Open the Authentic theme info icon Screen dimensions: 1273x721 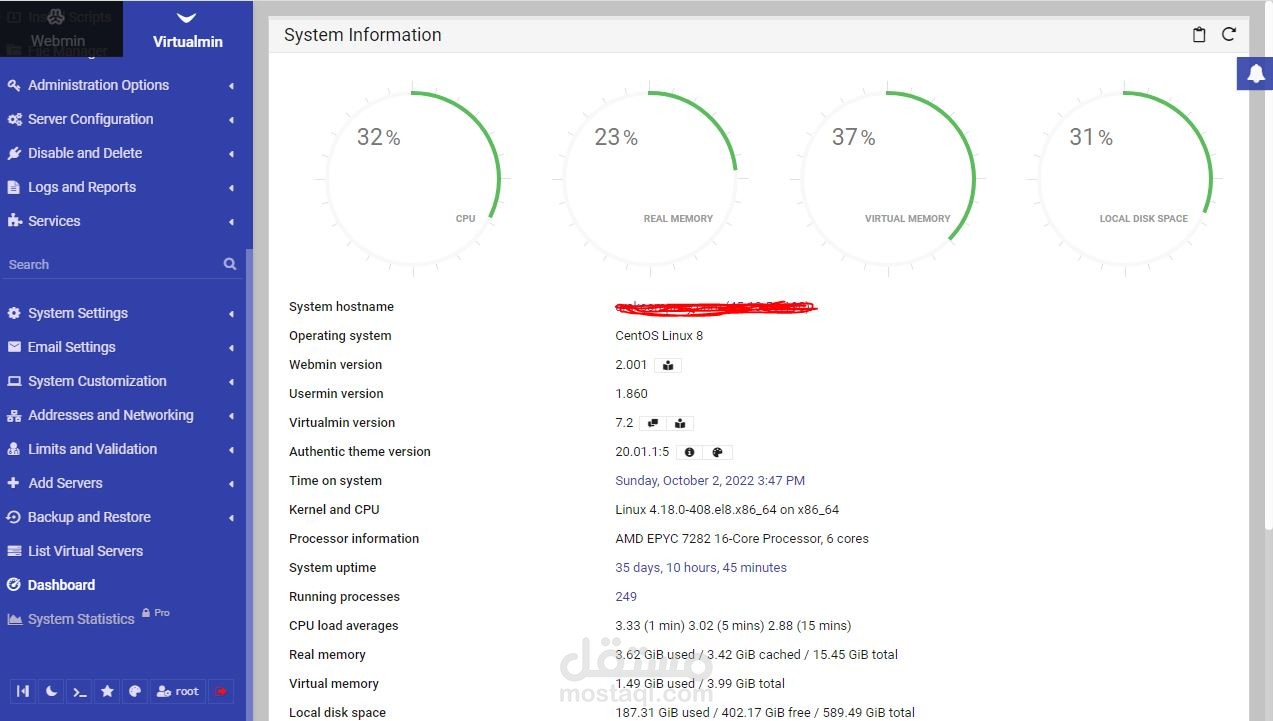(x=689, y=452)
